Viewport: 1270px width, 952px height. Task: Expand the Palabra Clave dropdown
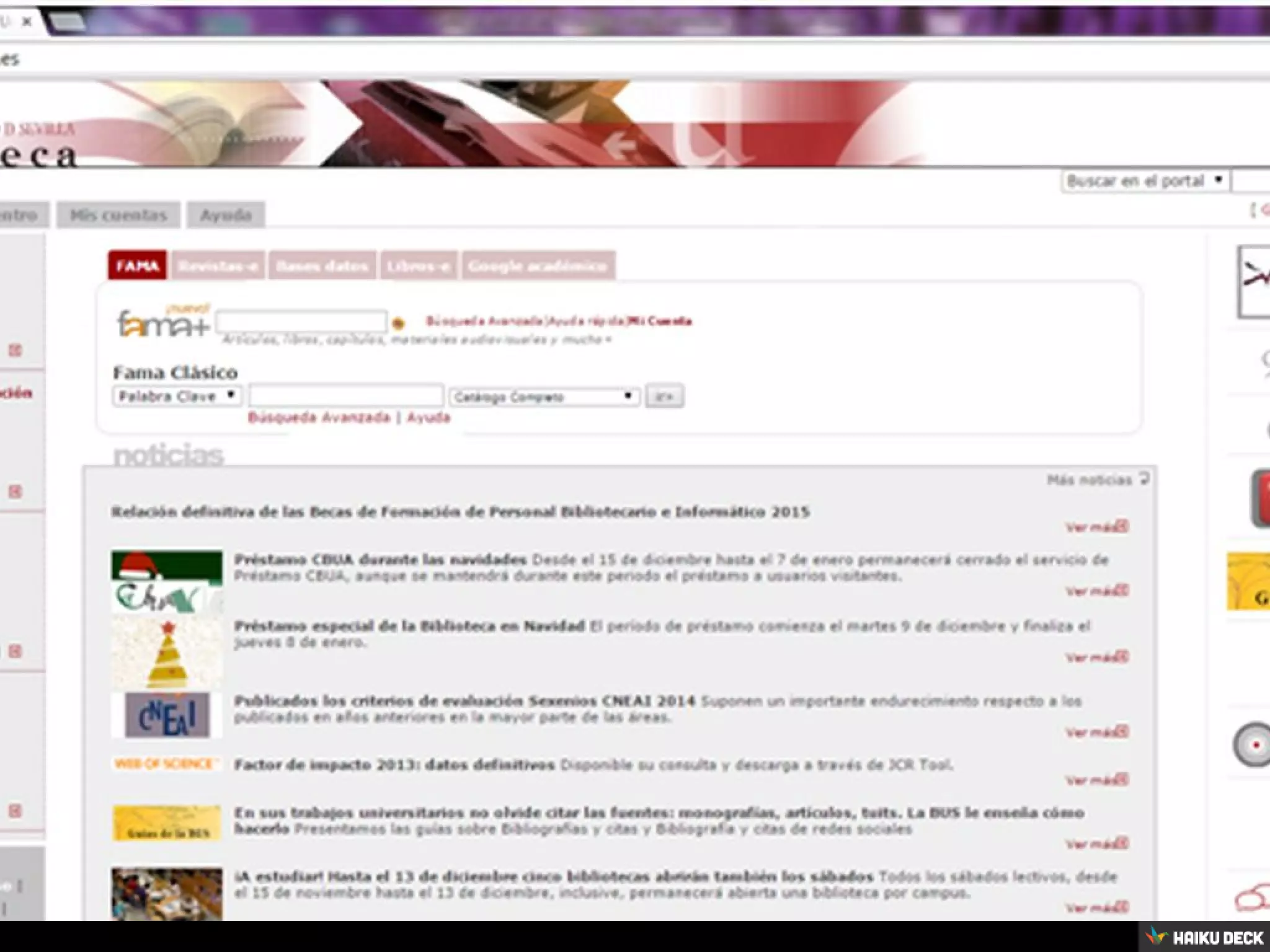177,396
